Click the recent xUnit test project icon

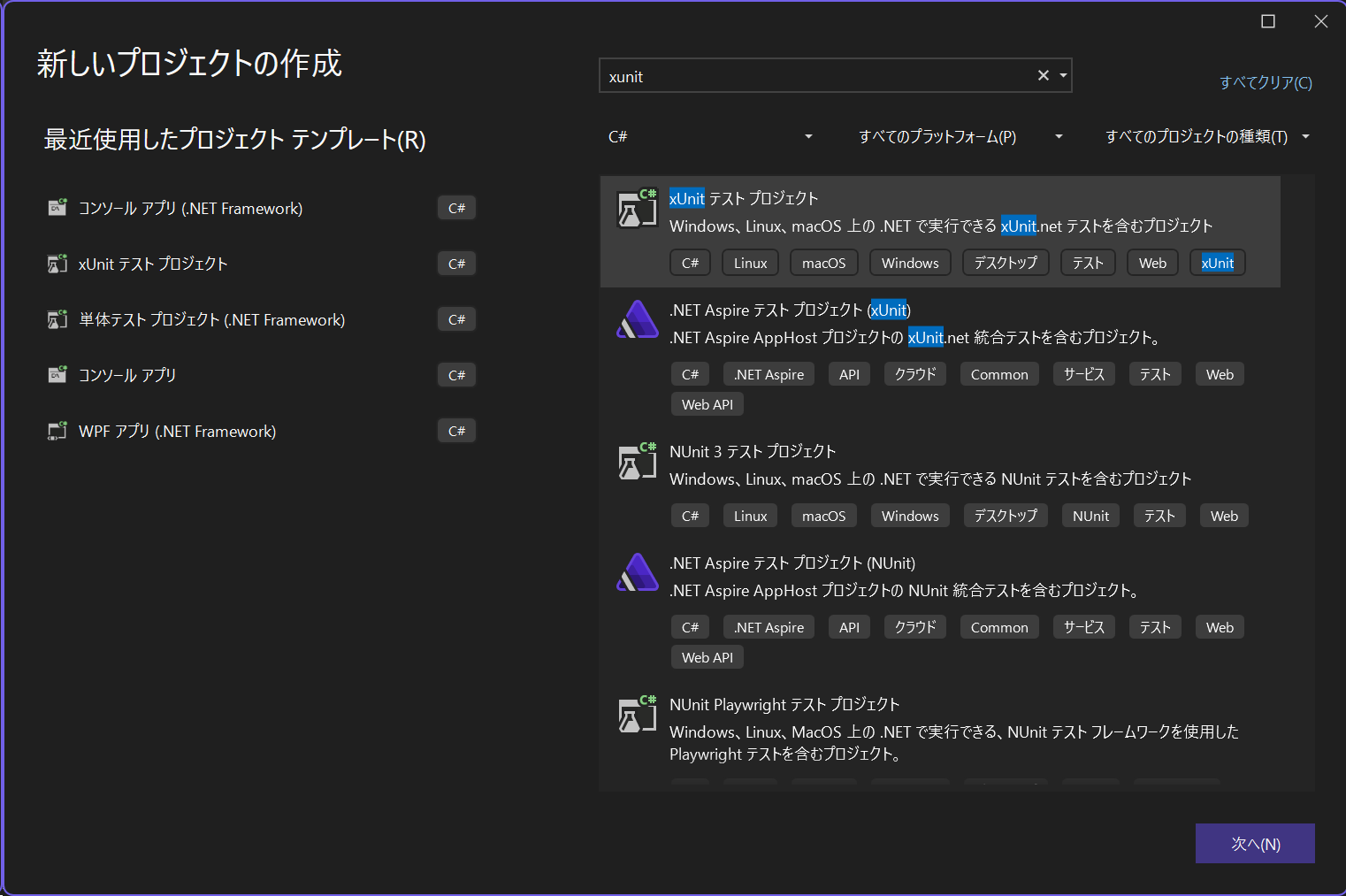[57, 264]
